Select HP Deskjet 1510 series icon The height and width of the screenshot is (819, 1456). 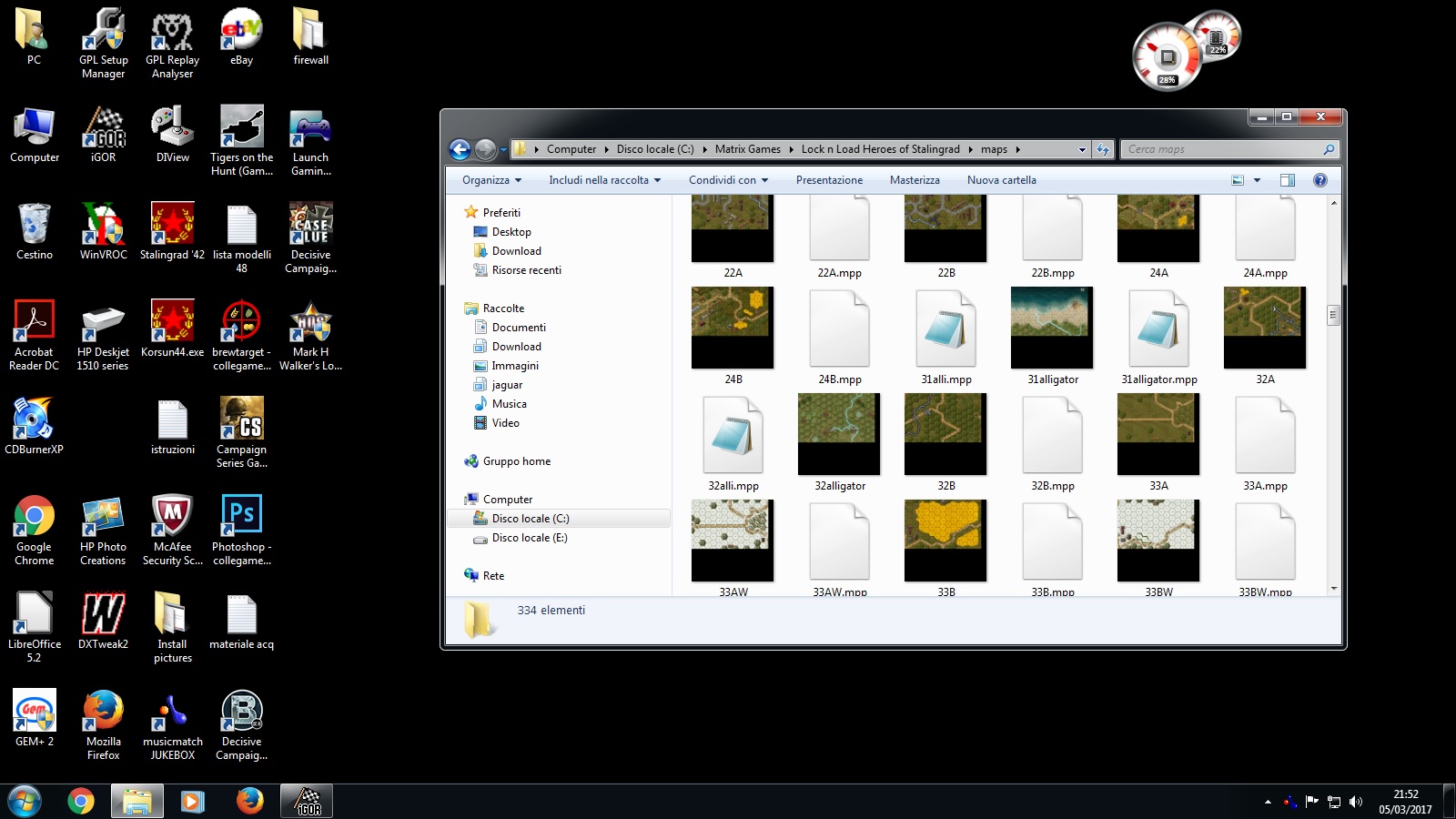pos(103,335)
